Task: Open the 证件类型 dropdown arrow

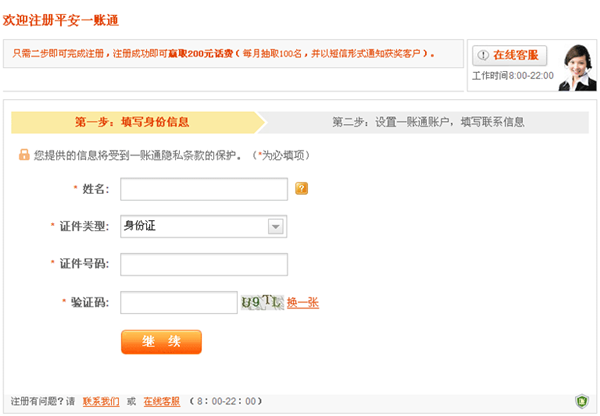Action: tap(276, 227)
